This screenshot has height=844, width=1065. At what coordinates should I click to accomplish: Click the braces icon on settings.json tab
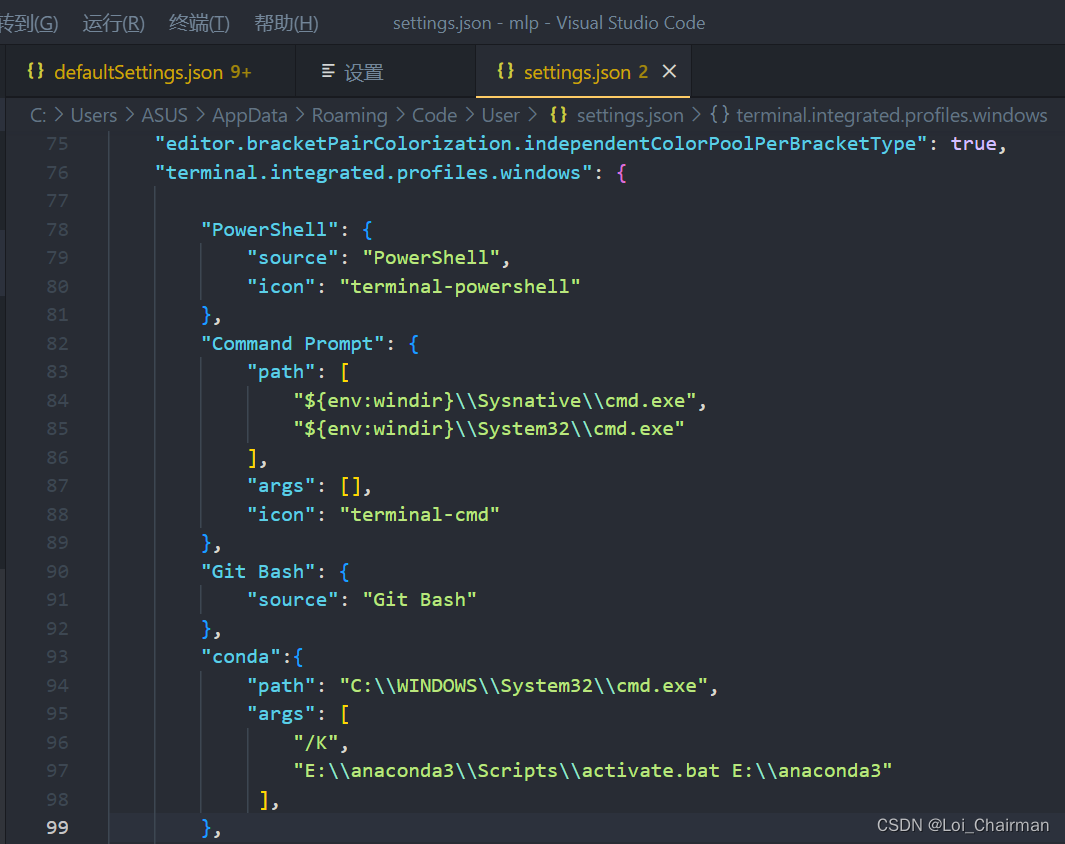pyautogui.click(x=505, y=71)
